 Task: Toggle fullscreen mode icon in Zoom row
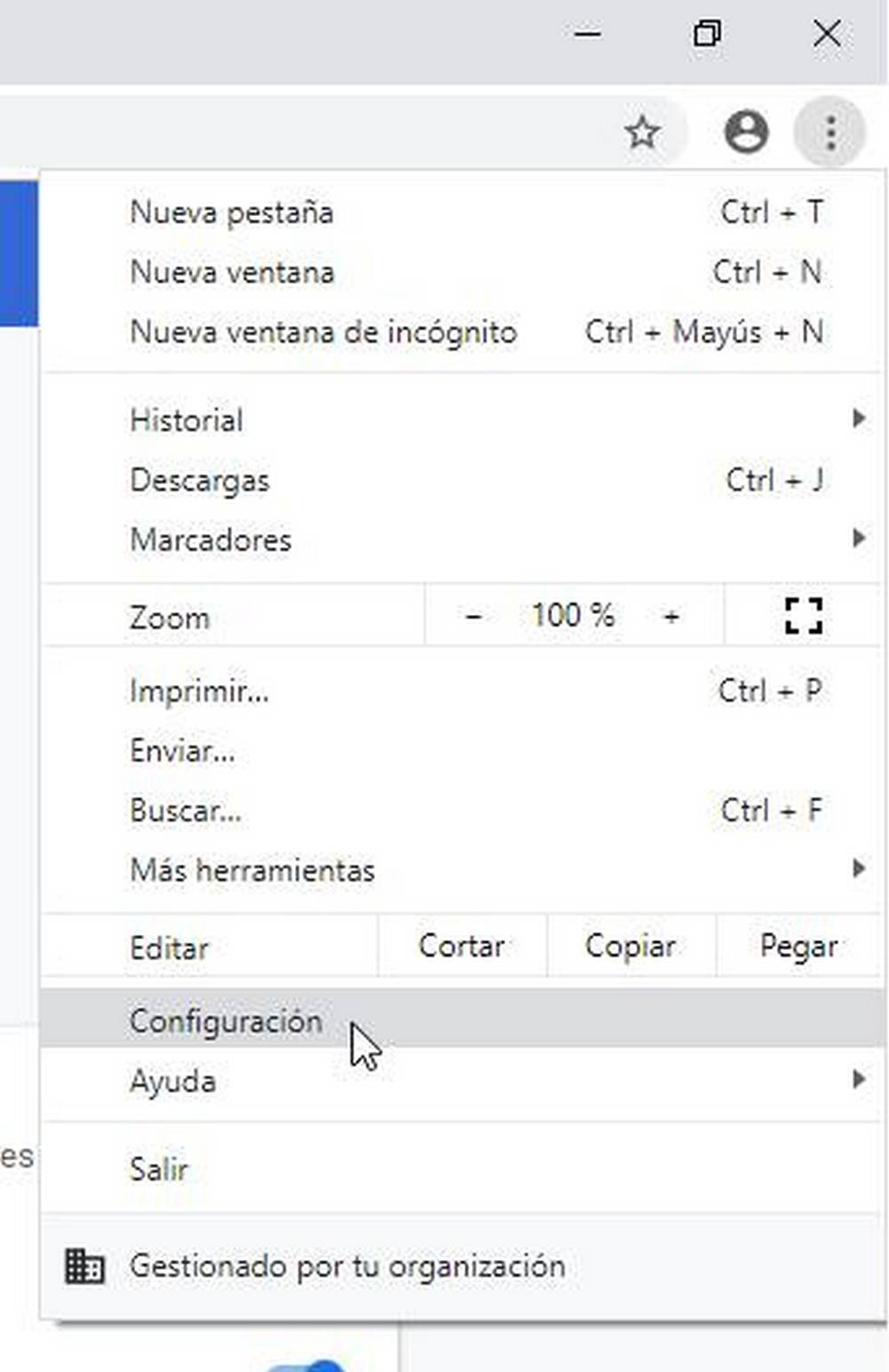[804, 615]
